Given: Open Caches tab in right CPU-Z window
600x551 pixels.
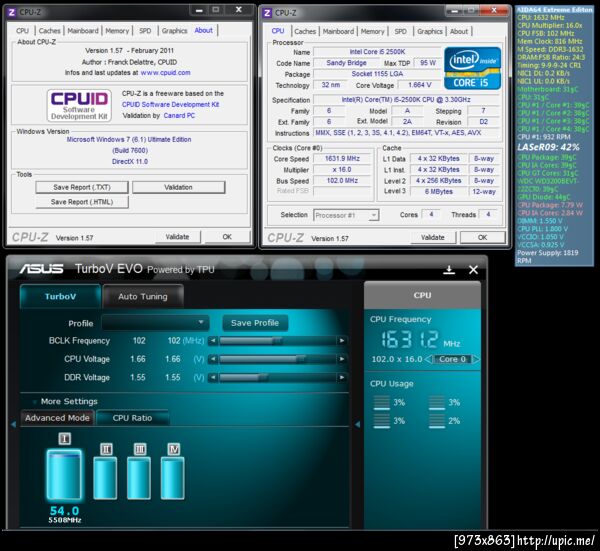Looking at the screenshot, I should [305, 31].
